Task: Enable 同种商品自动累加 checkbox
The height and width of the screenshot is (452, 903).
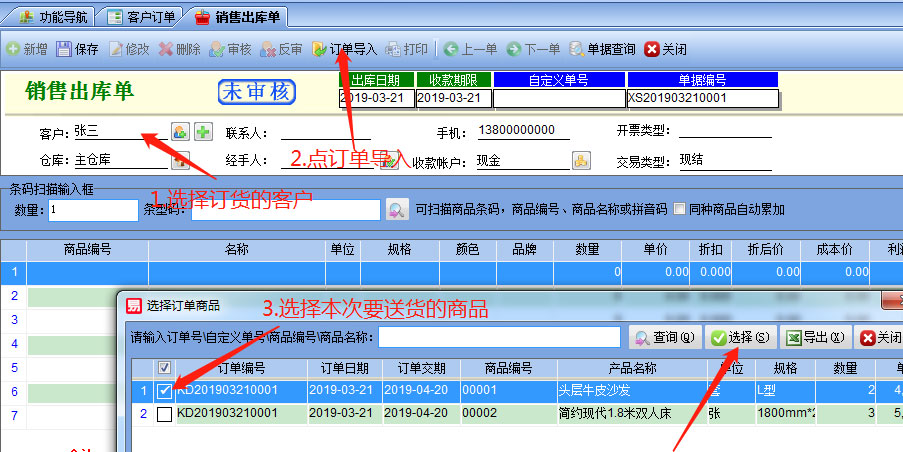Action: 680,210
